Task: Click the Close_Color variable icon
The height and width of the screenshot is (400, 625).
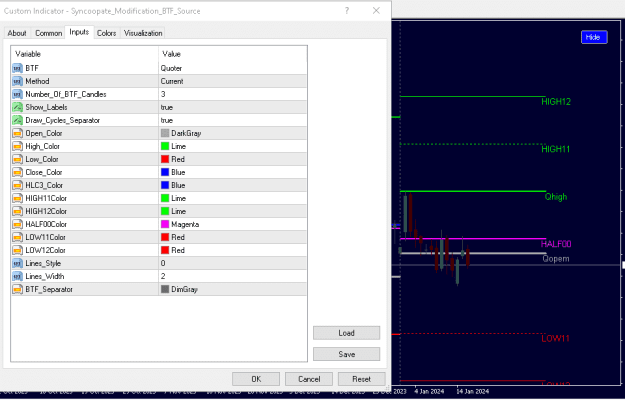Action: [17, 173]
